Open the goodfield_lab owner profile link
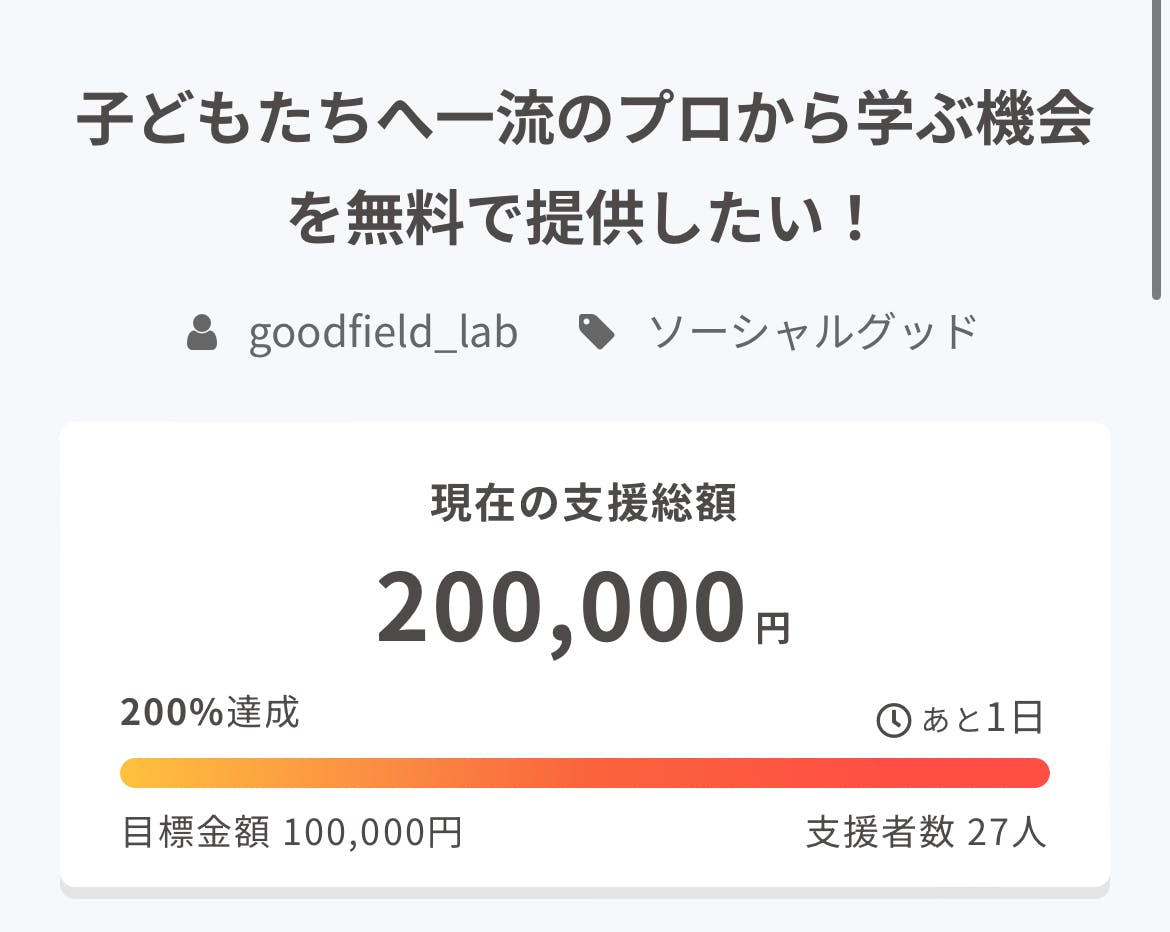 [383, 333]
